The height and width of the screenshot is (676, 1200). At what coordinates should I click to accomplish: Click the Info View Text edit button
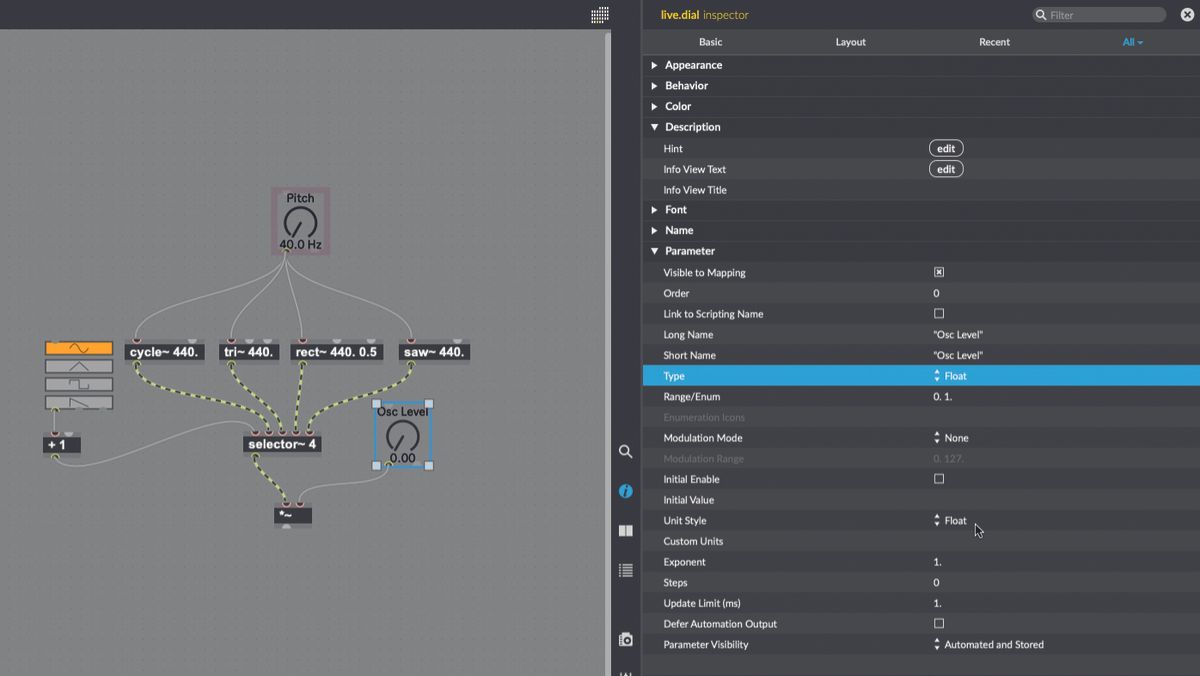pos(946,169)
